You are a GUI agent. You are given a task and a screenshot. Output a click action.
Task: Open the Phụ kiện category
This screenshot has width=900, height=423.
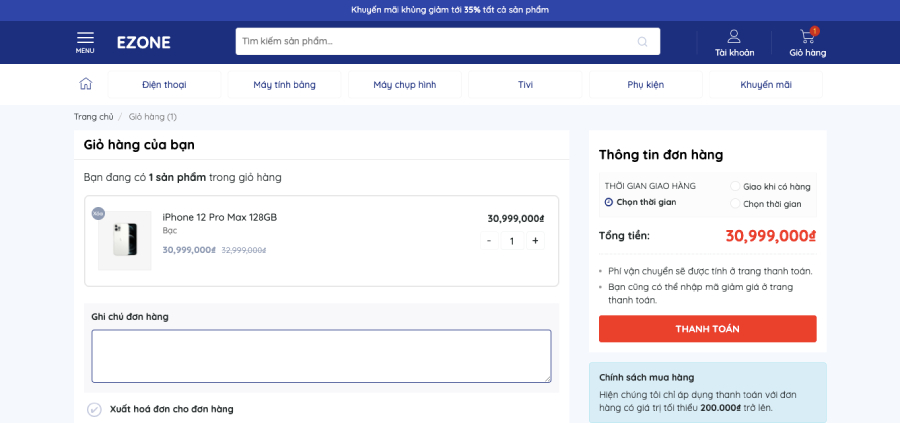pos(646,84)
